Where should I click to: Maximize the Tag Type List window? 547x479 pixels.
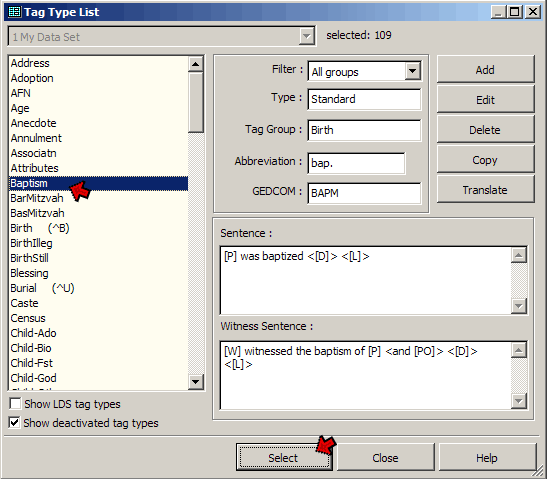point(515,12)
